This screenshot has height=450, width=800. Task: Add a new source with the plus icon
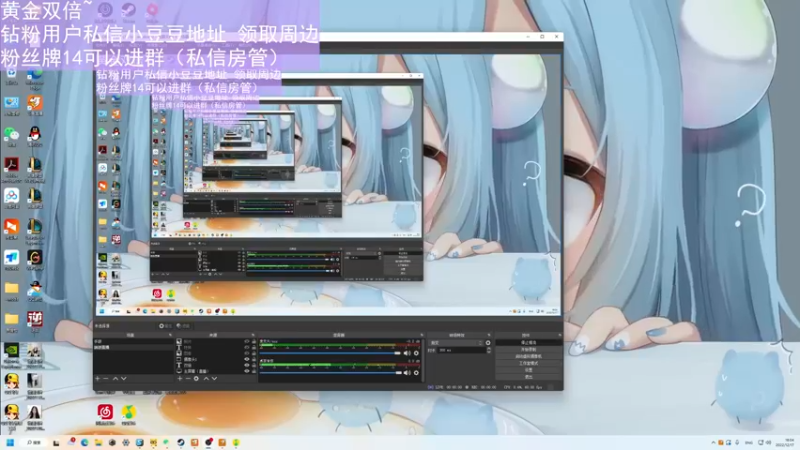(x=180, y=379)
